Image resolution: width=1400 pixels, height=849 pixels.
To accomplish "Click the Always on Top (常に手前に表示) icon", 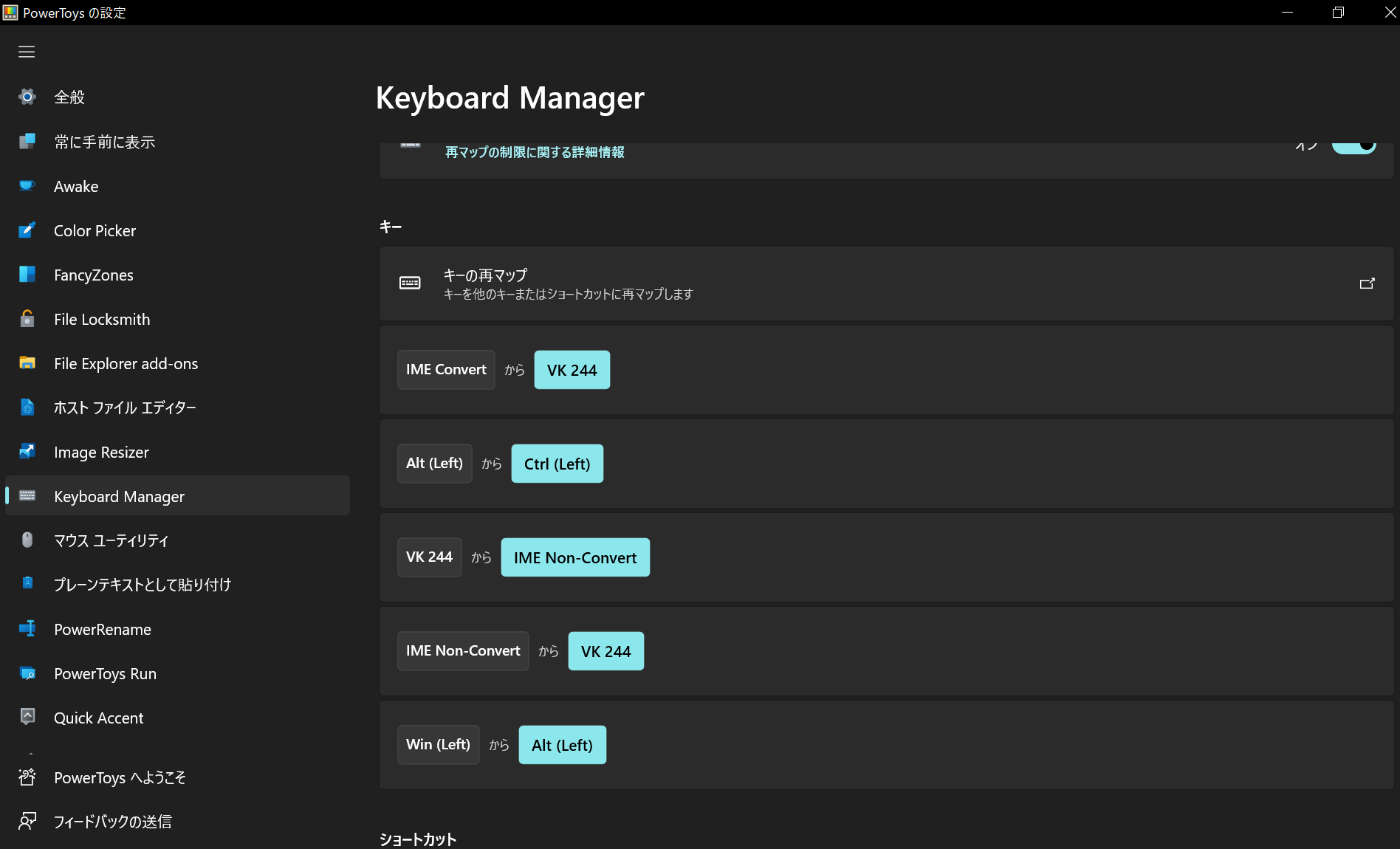I will pyautogui.click(x=27, y=141).
